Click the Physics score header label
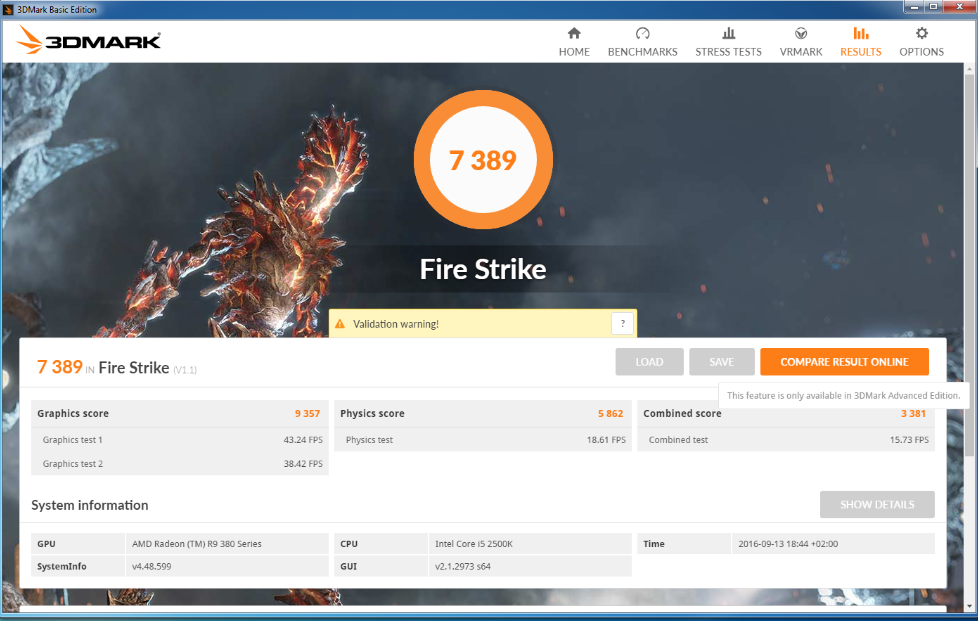 pos(372,413)
